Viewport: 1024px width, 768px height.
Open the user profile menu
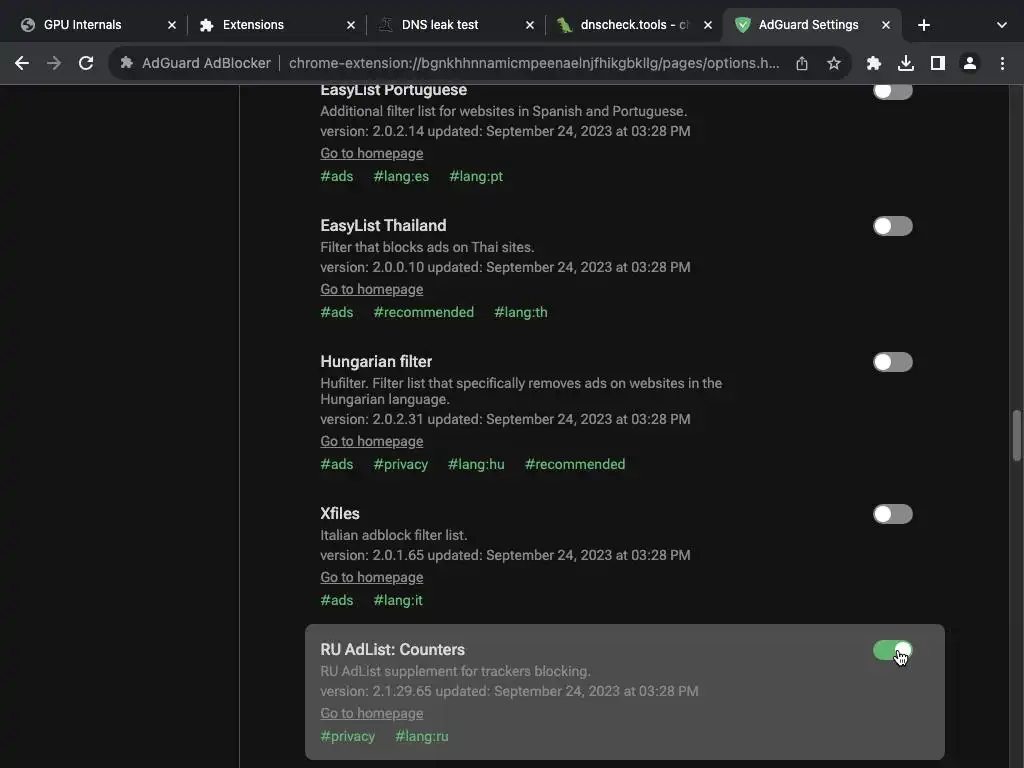point(970,63)
